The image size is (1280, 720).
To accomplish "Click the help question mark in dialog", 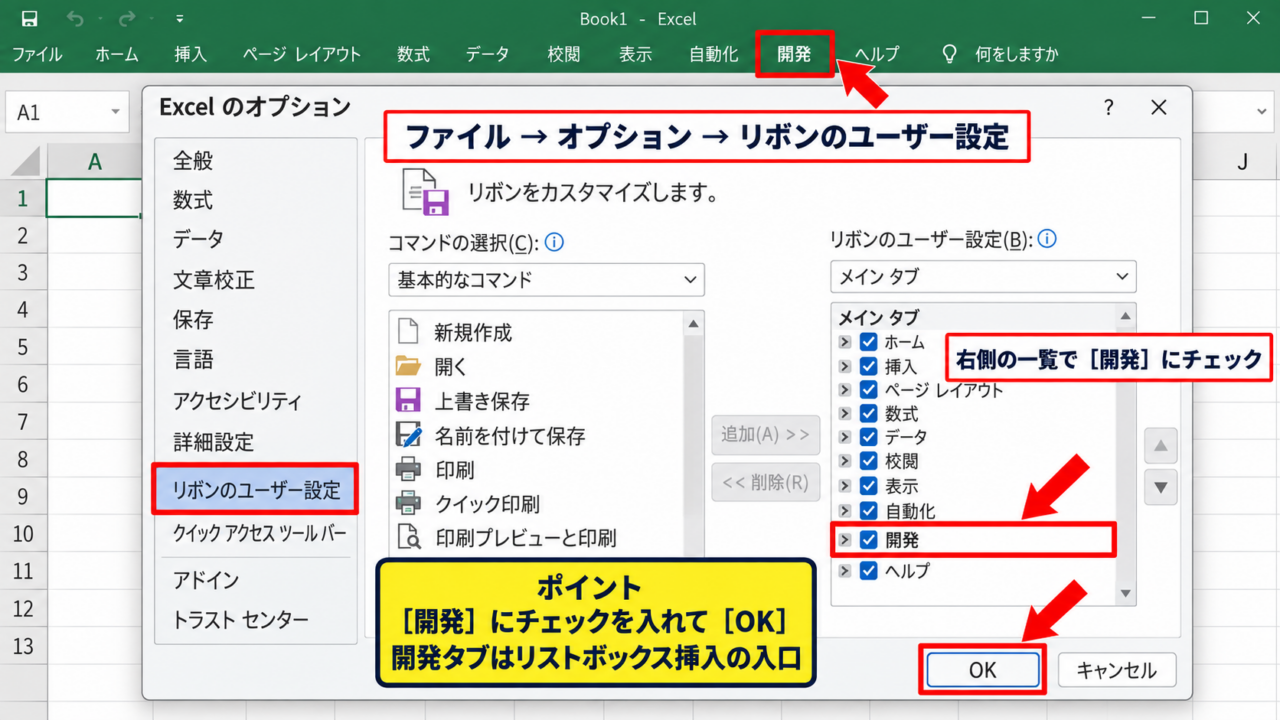I will pos(1110,109).
